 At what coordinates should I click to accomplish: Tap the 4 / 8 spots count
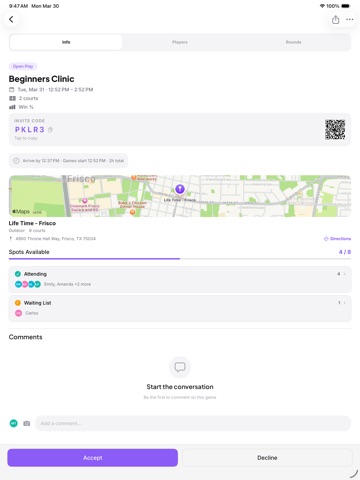345,252
